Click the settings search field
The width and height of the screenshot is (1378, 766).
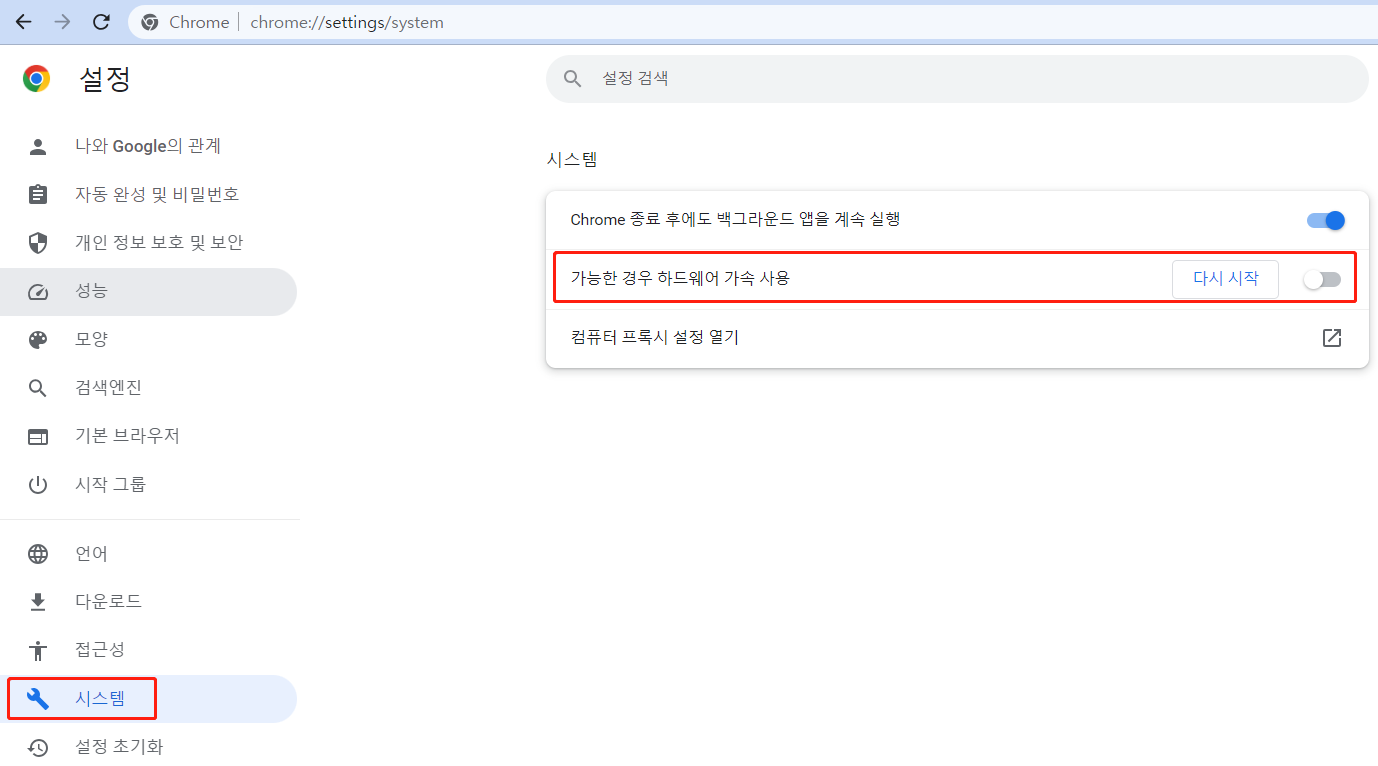click(x=956, y=78)
